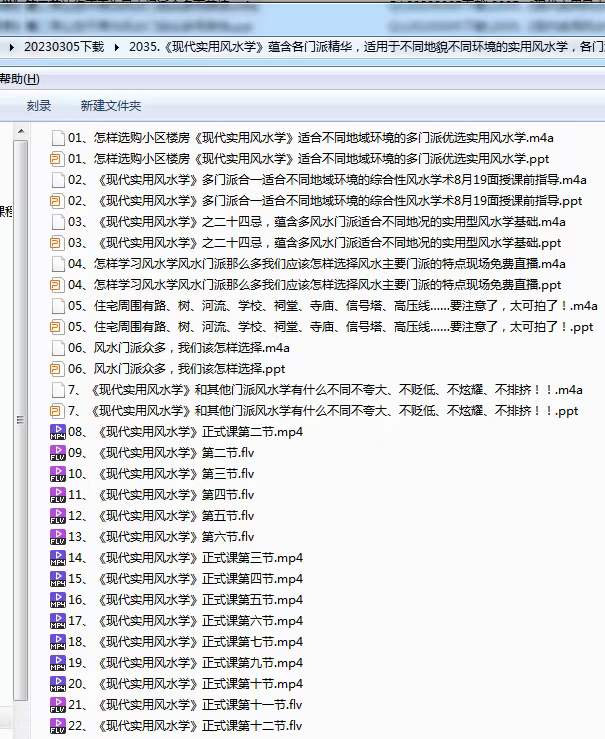Click the 新建文件夹 button

[x=111, y=106]
